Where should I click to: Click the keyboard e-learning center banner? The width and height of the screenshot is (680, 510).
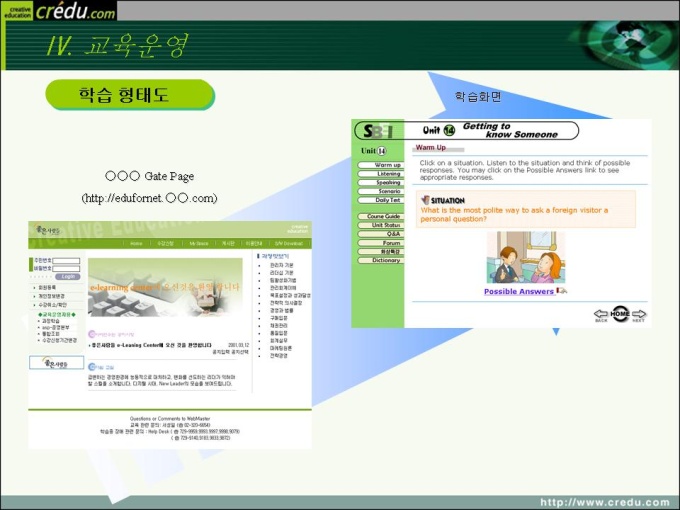(165, 288)
